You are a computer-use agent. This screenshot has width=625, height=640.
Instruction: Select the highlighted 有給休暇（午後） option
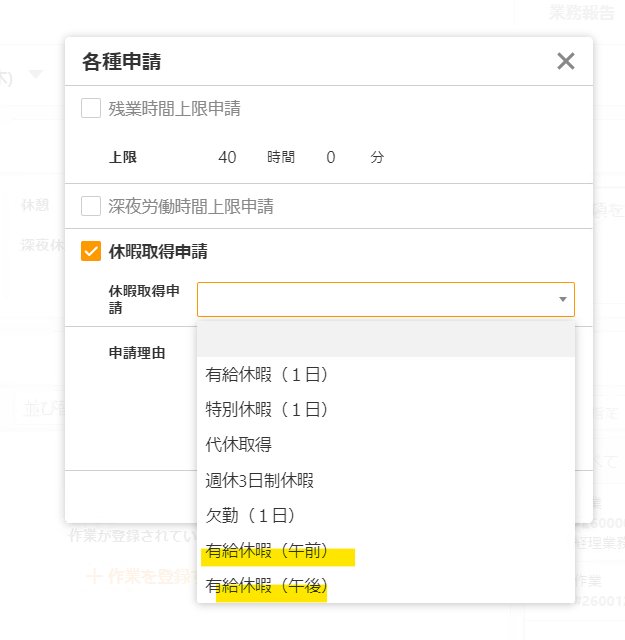pos(267,586)
